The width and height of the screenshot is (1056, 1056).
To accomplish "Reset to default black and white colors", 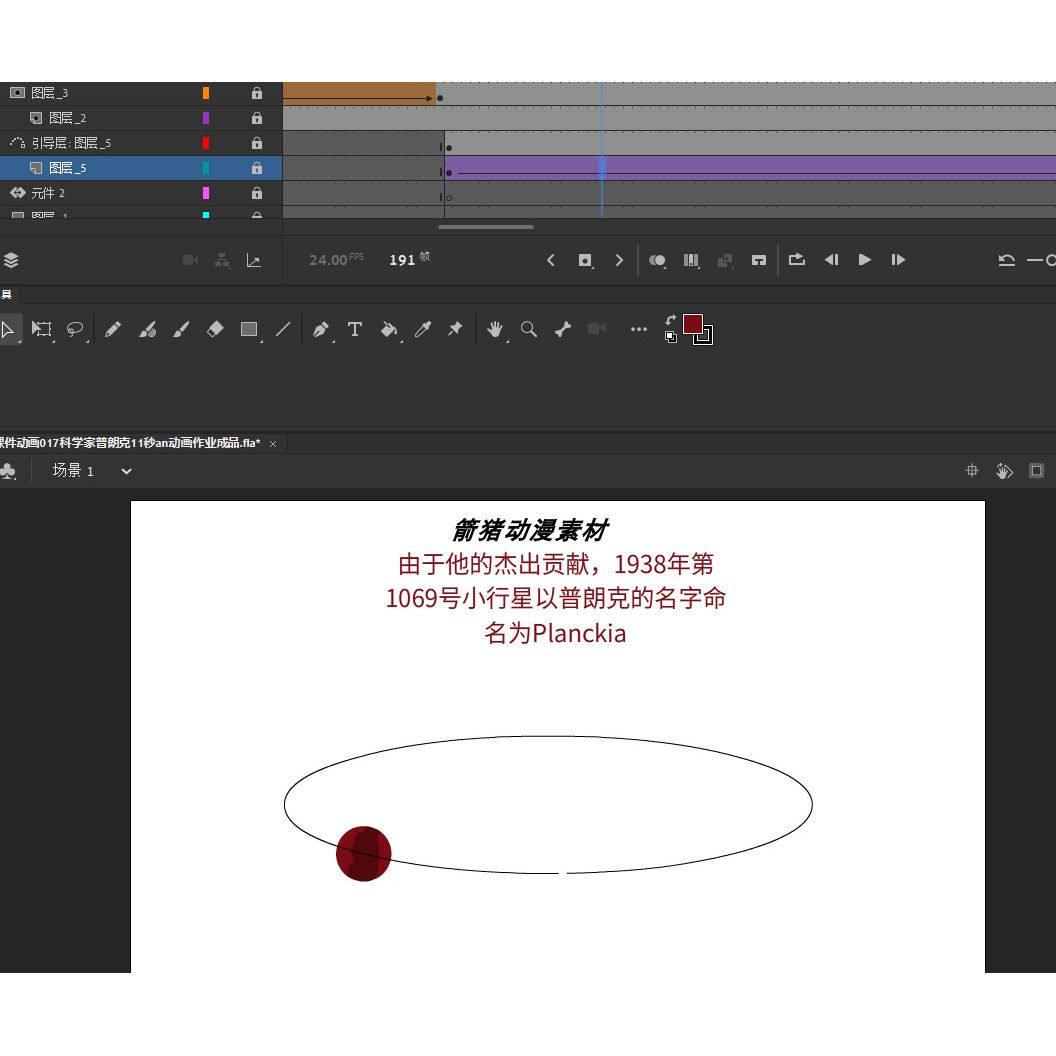I will (x=671, y=337).
